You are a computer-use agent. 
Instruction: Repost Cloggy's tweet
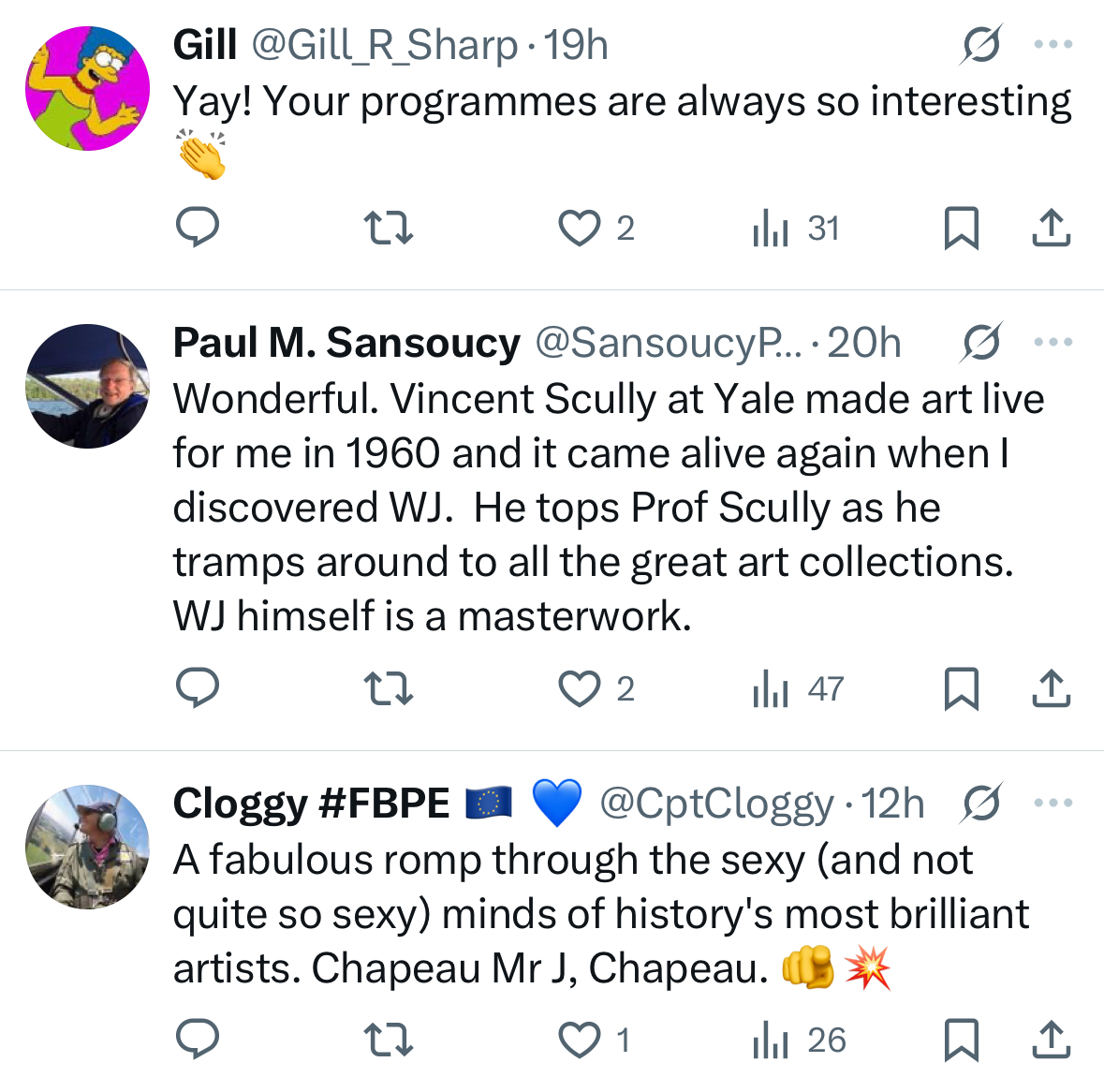click(388, 1040)
